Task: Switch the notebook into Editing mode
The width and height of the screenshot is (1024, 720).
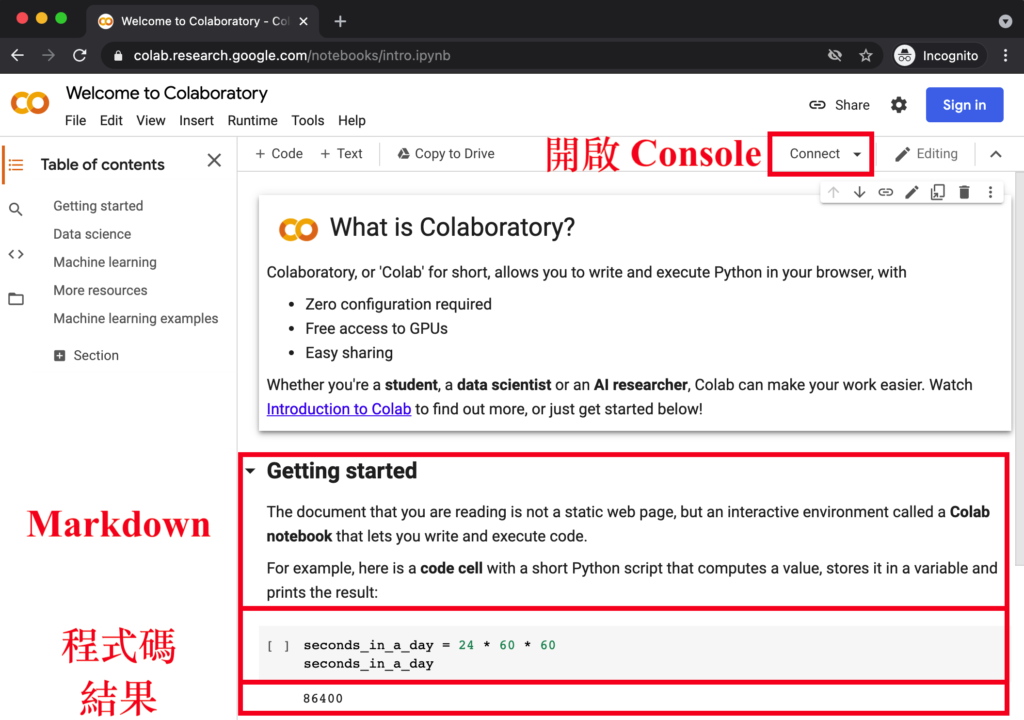Action: pyautogui.click(x=925, y=153)
